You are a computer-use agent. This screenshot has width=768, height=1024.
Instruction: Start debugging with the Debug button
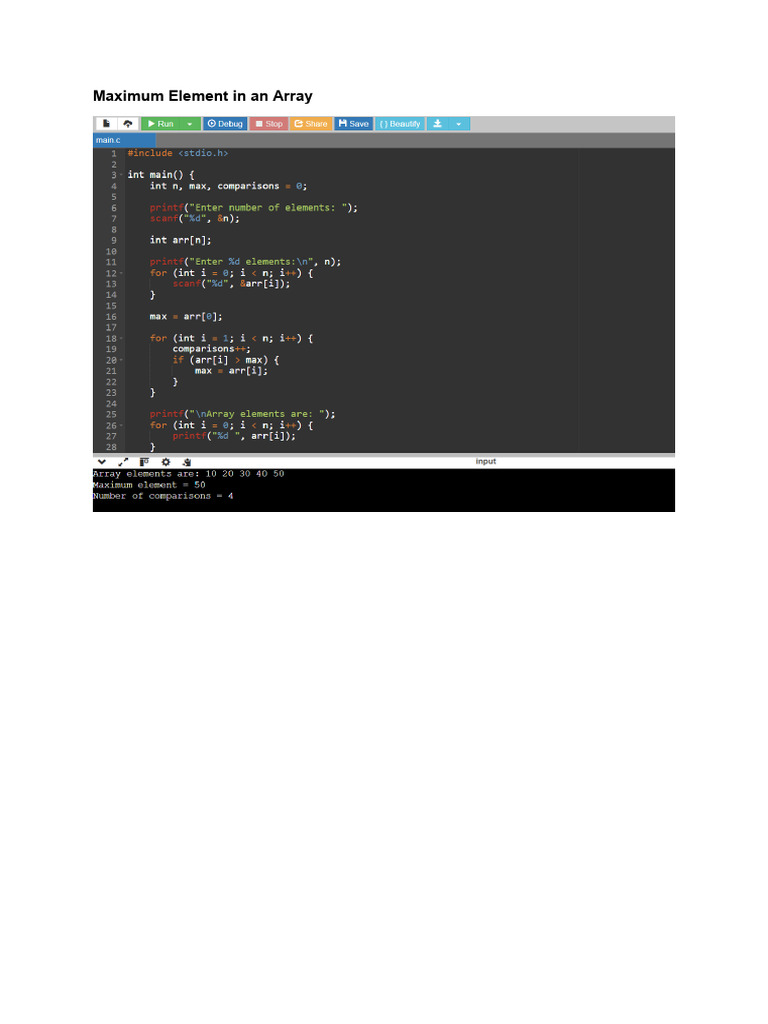click(x=225, y=123)
